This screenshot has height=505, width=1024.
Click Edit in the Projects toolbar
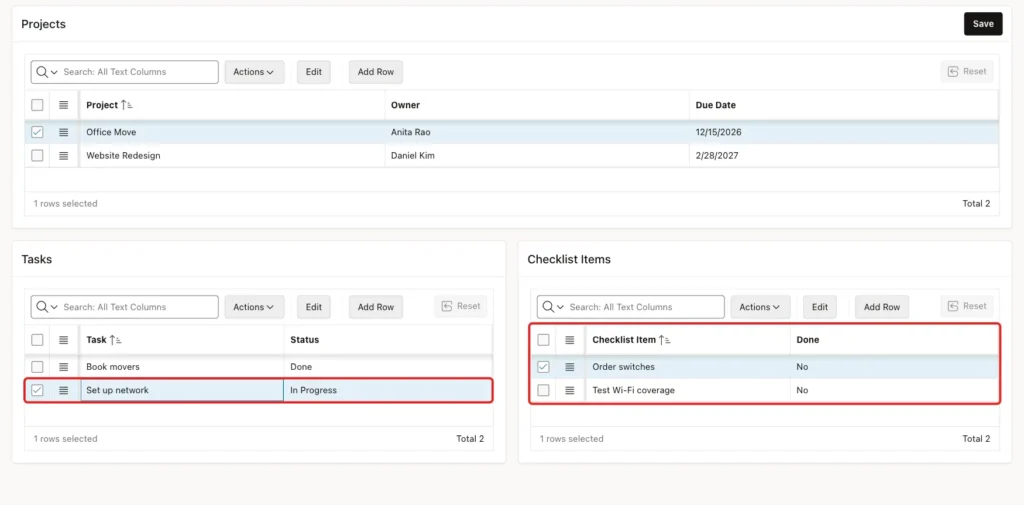[x=314, y=72]
